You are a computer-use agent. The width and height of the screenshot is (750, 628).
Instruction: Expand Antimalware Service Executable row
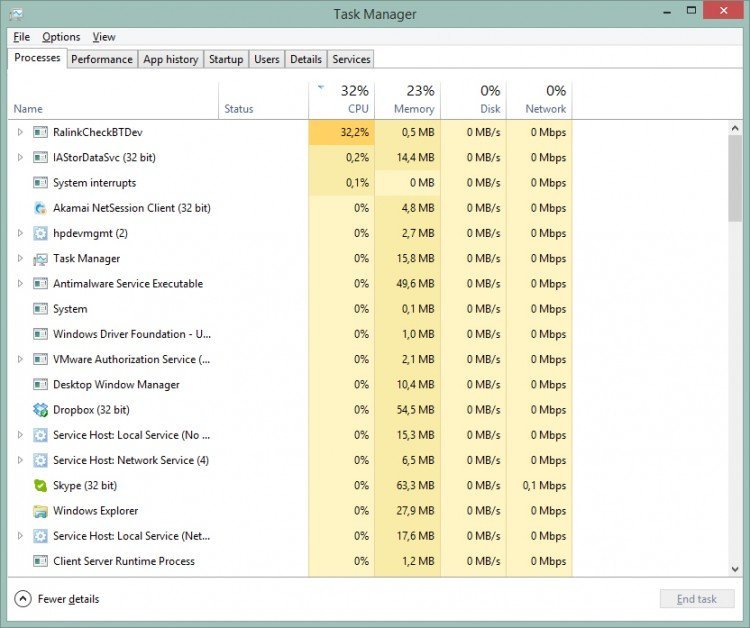[x=20, y=284]
